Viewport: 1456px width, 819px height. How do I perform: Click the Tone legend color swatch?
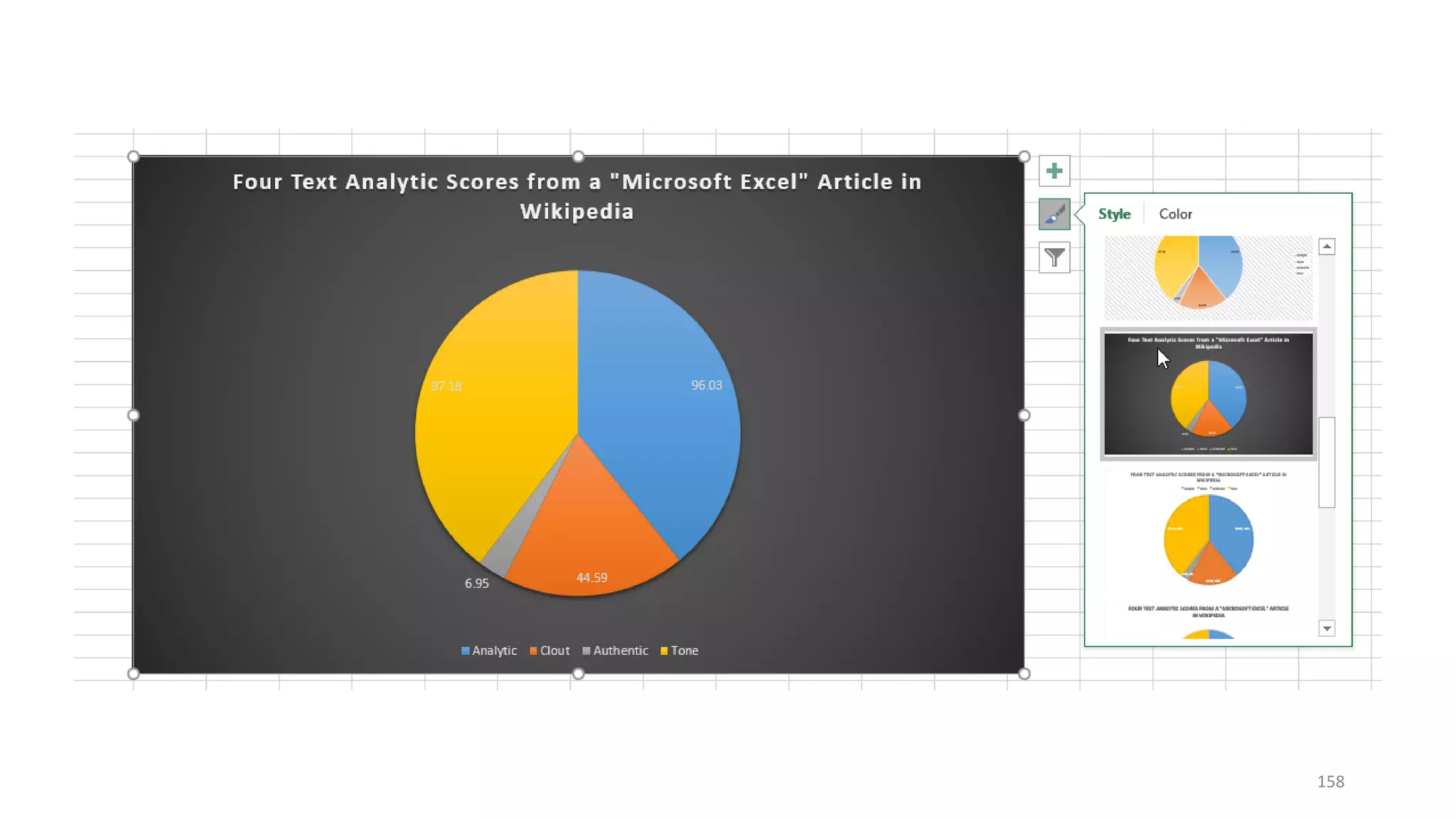[x=664, y=651]
